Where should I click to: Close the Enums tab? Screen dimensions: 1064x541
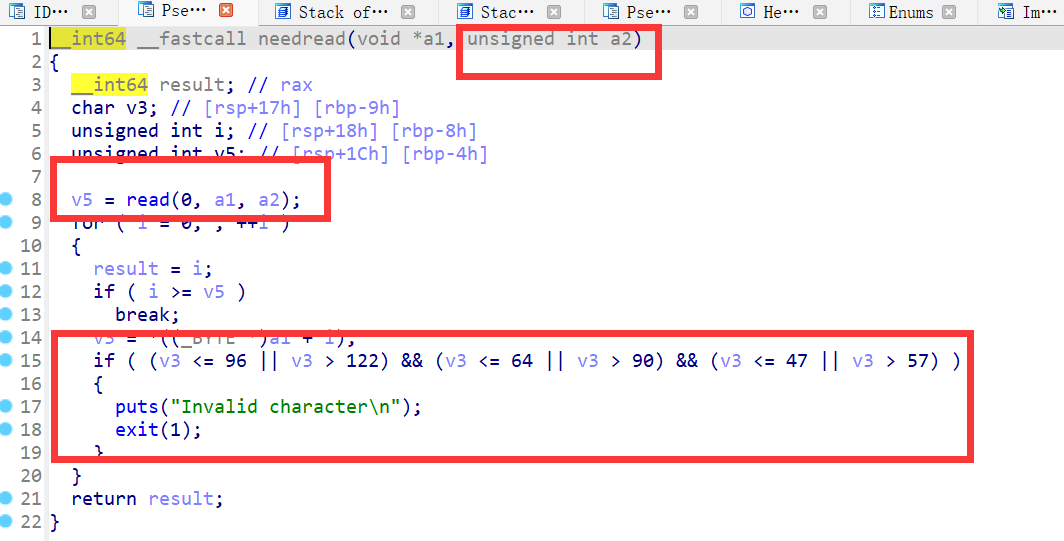[x=949, y=13]
